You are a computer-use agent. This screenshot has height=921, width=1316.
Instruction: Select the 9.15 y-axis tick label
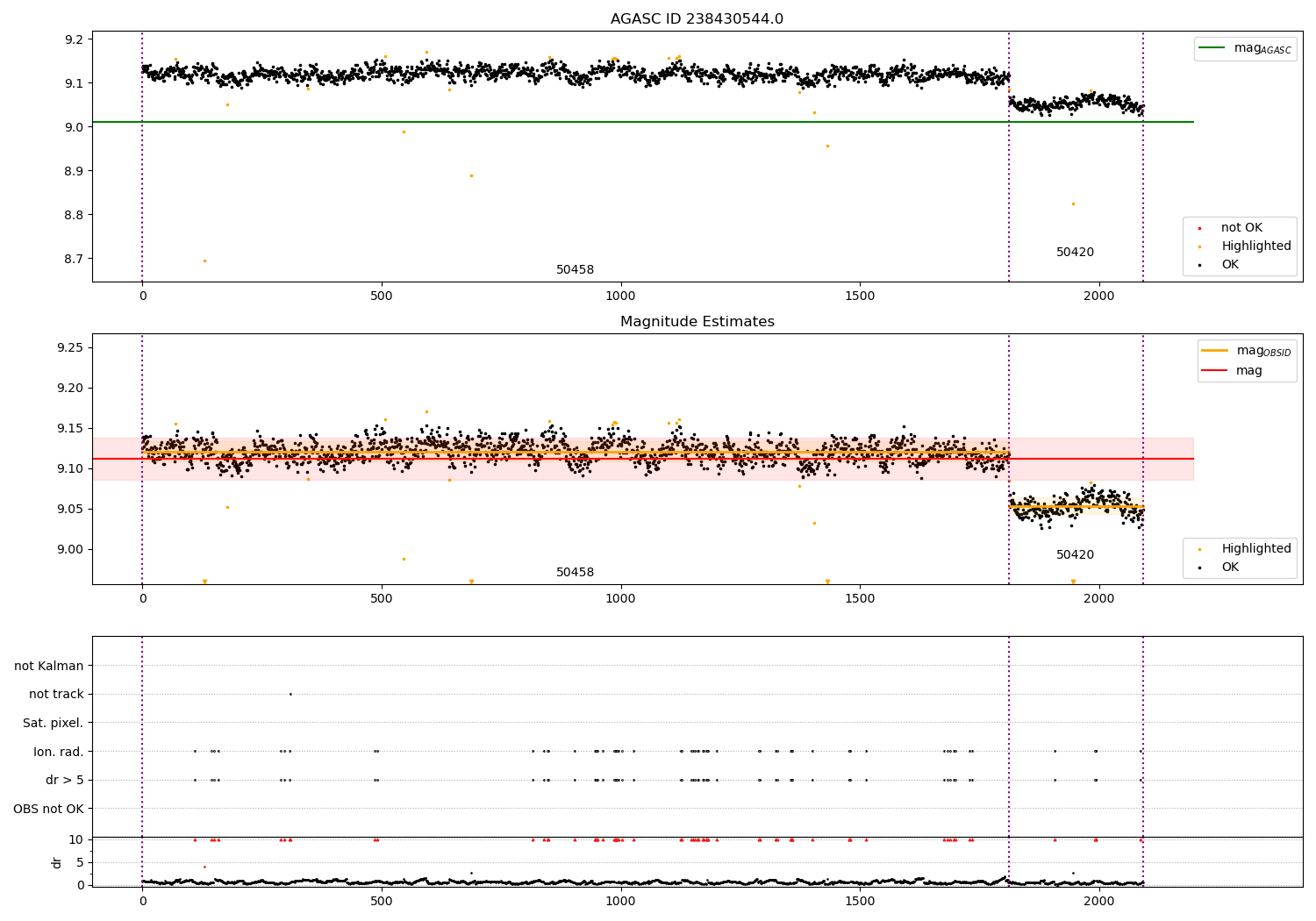70,429
